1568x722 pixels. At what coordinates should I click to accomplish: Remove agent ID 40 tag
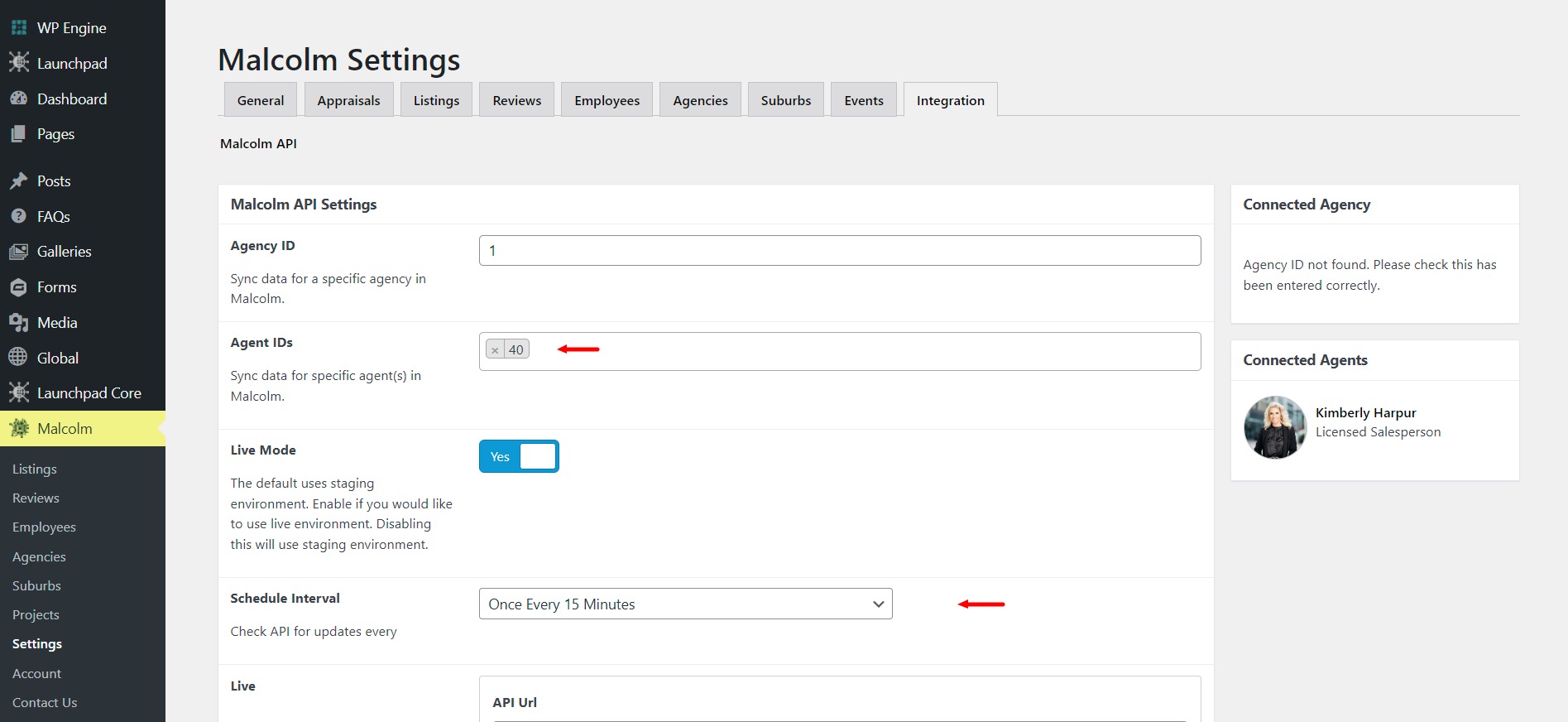tap(495, 350)
